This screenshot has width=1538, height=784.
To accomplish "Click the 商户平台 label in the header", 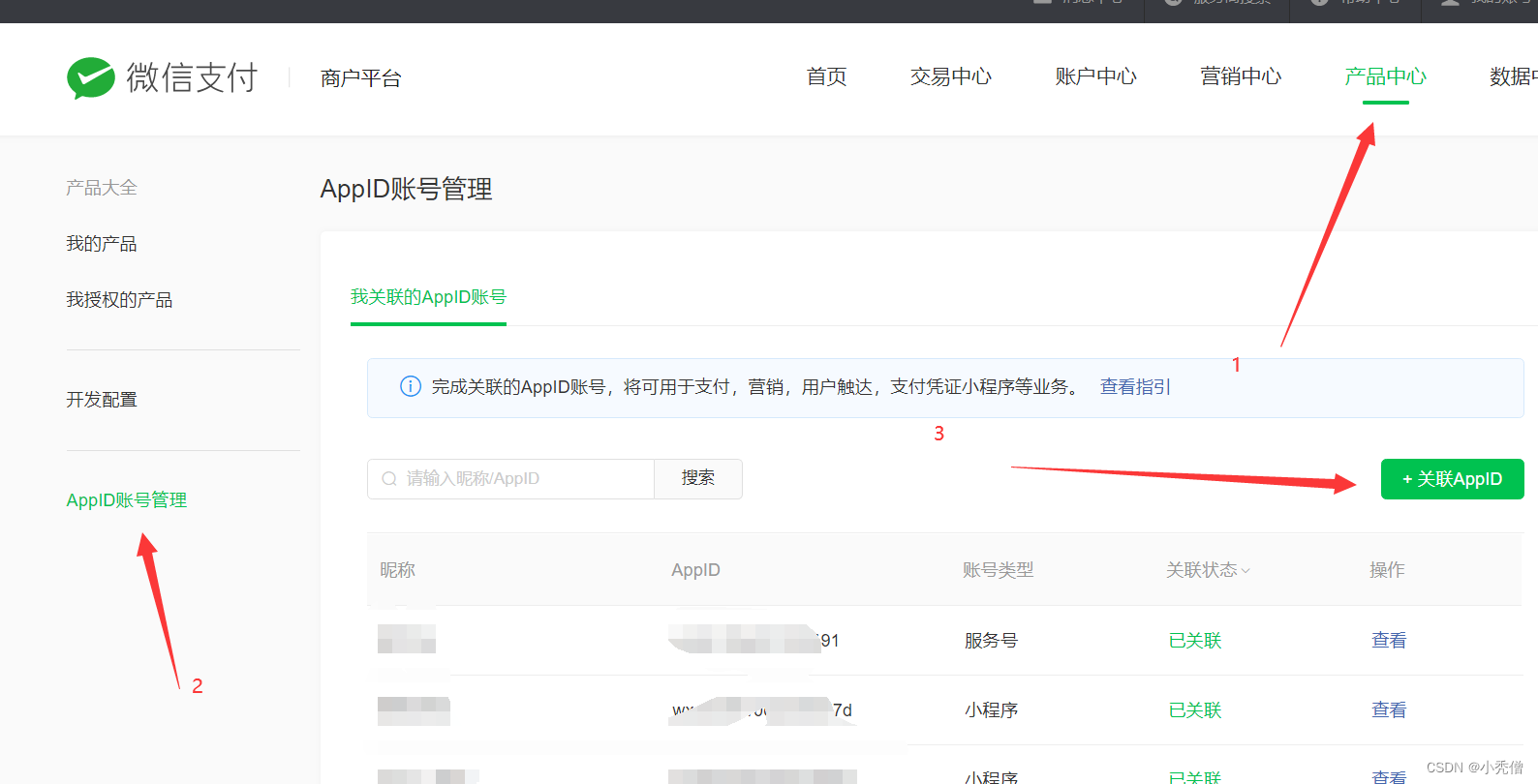I will 361,78.
